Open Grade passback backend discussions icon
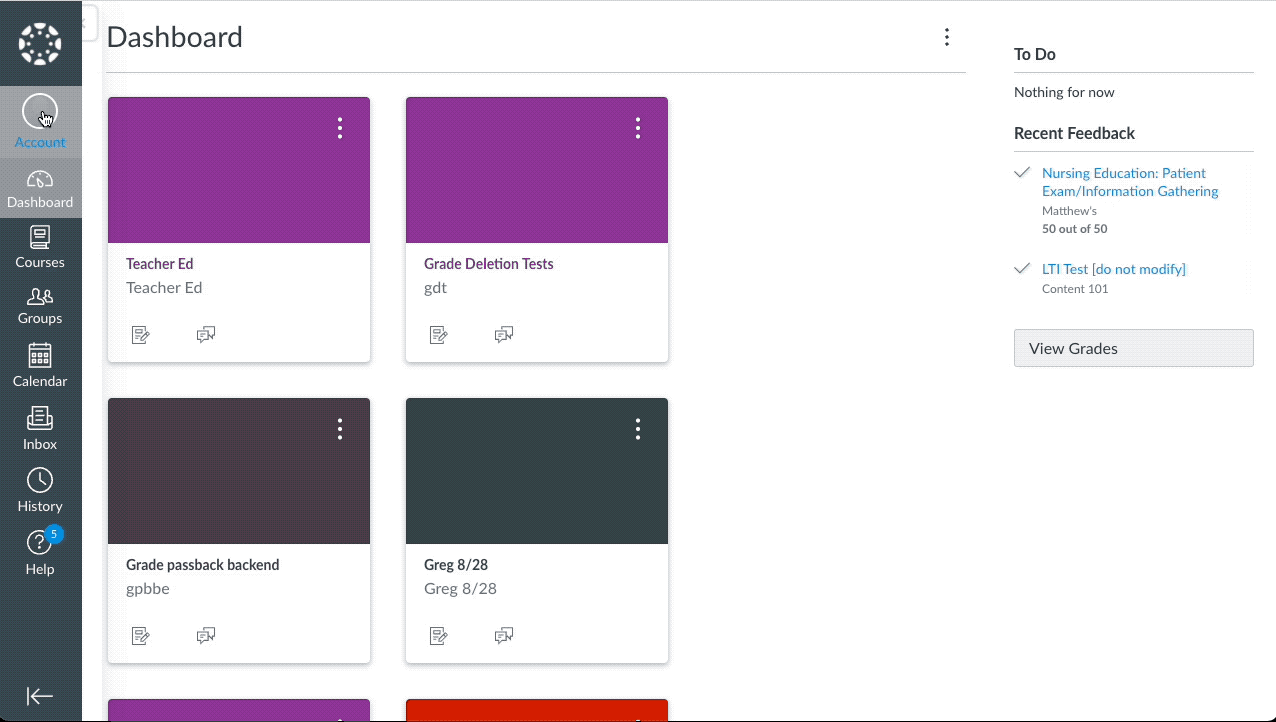The height and width of the screenshot is (722, 1276). tap(206, 636)
